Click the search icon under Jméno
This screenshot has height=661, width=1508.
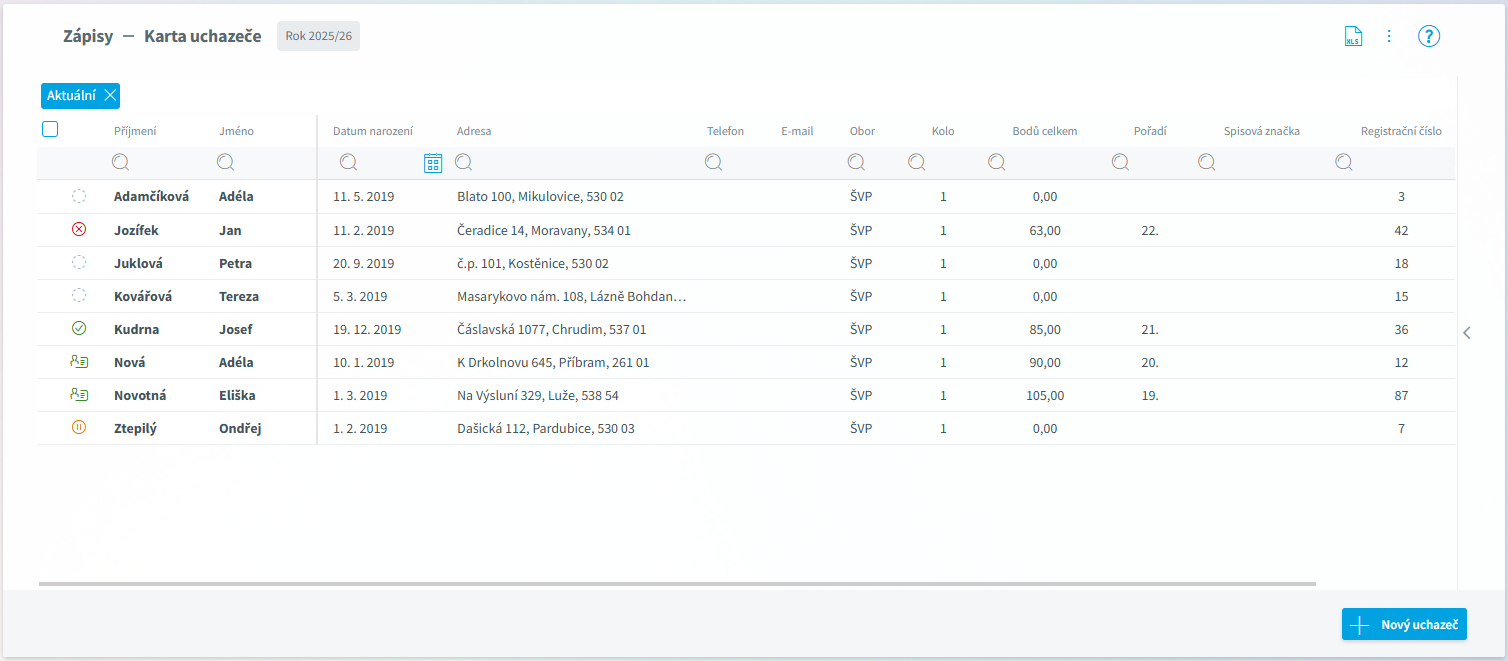pos(226,162)
